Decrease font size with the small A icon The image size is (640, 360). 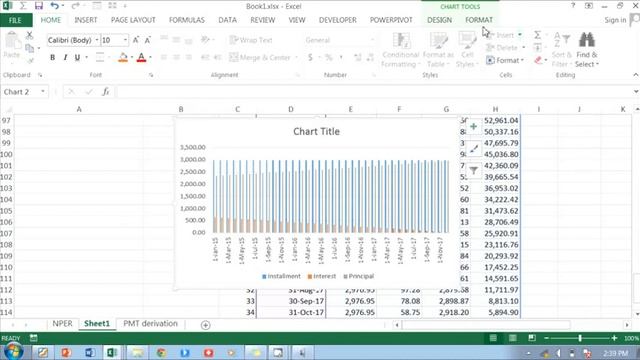pyautogui.click(x=148, y=40)
